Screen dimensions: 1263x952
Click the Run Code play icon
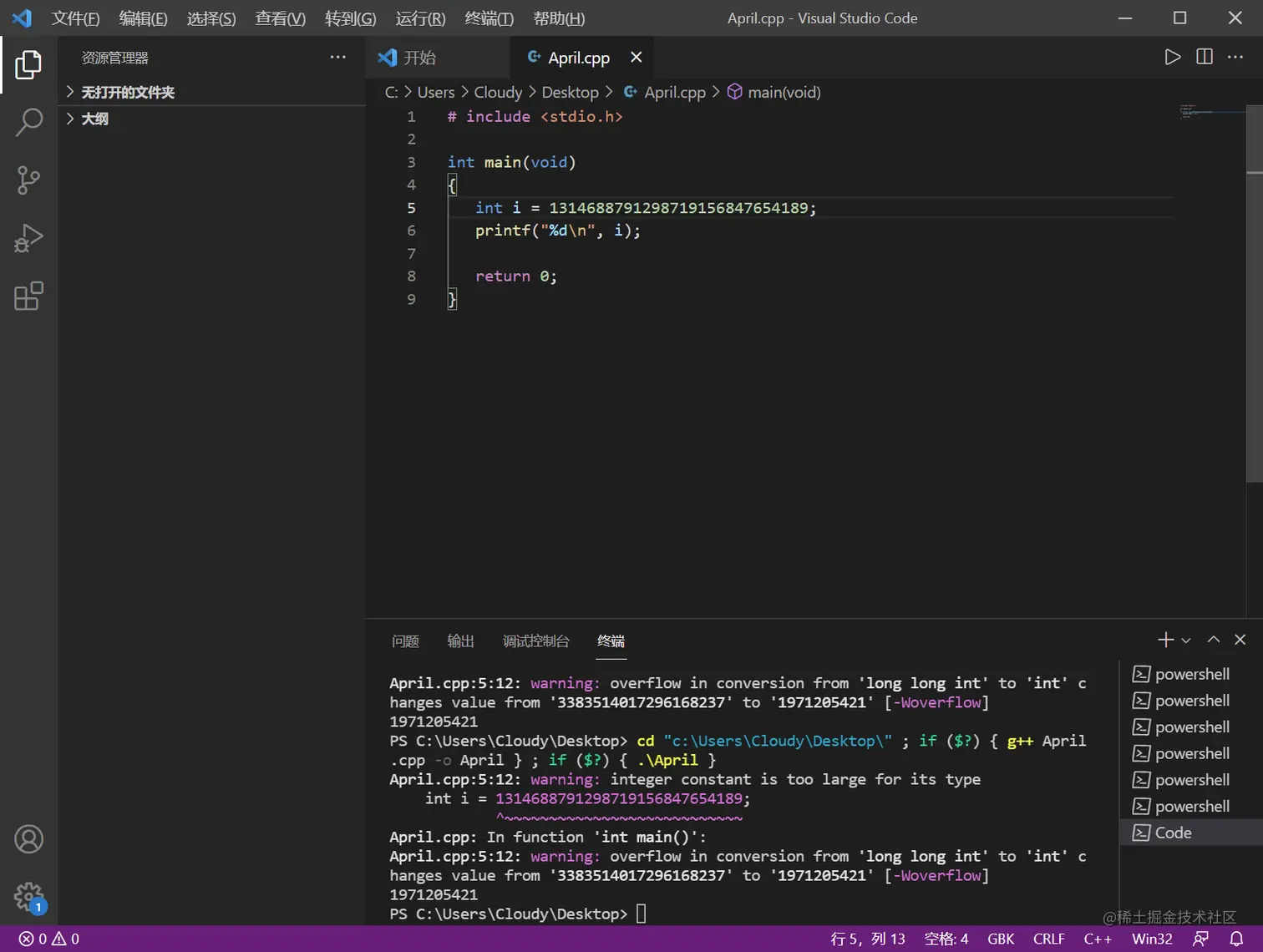point(1172,57)
